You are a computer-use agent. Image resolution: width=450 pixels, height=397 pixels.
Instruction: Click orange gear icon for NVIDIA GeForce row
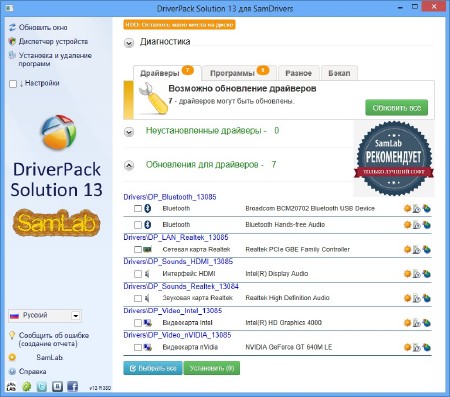[x=407, y=347]
